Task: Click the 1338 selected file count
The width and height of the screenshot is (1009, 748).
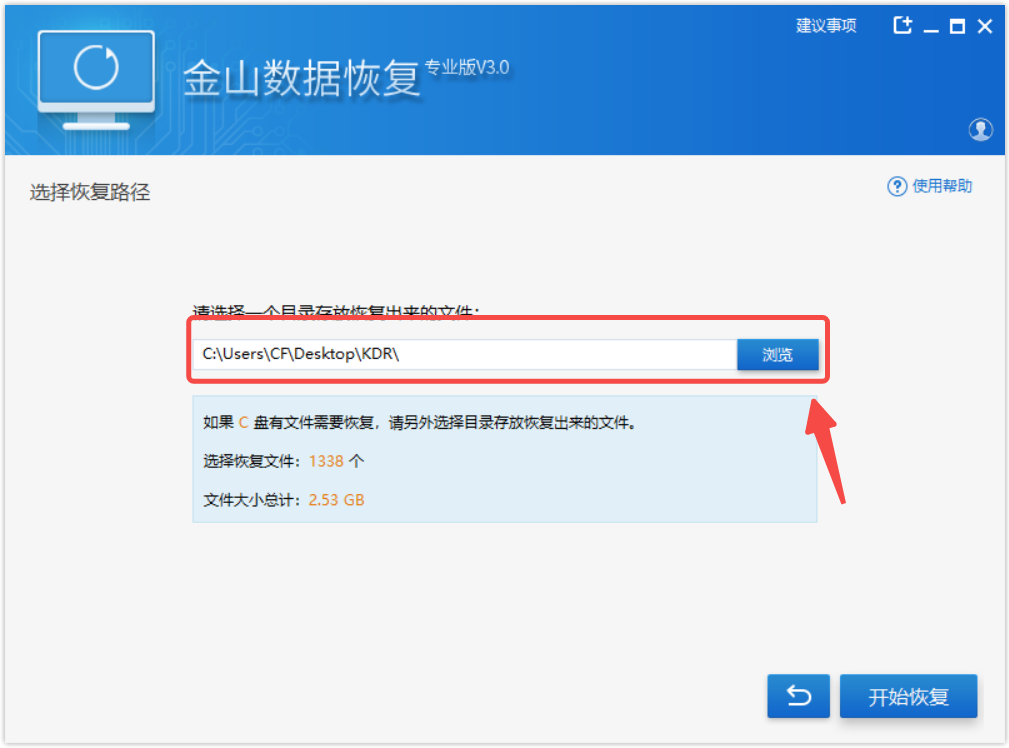Action: pyautogui.click(x=325, y=461)
